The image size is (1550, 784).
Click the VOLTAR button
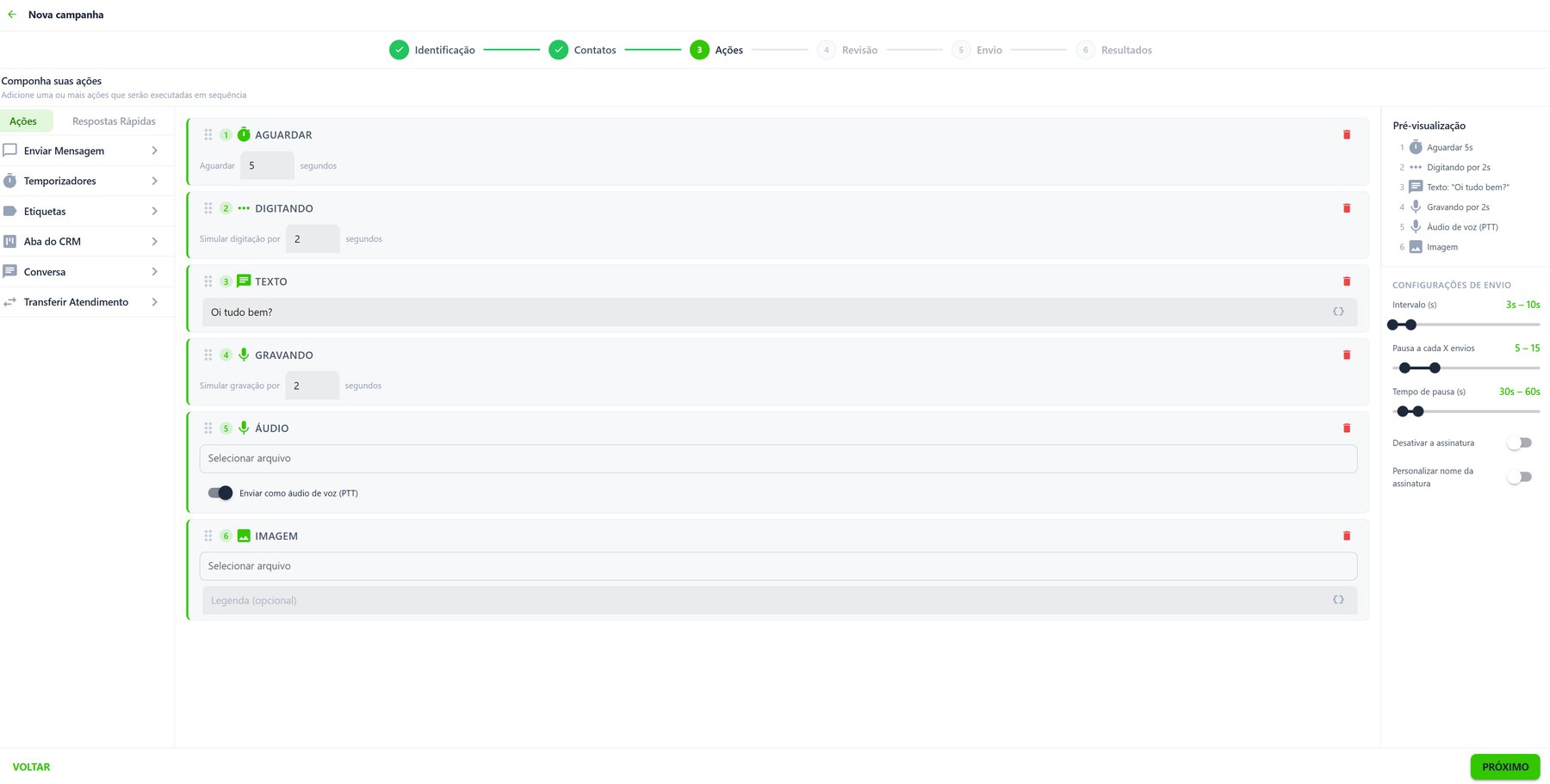pos(31,767)
